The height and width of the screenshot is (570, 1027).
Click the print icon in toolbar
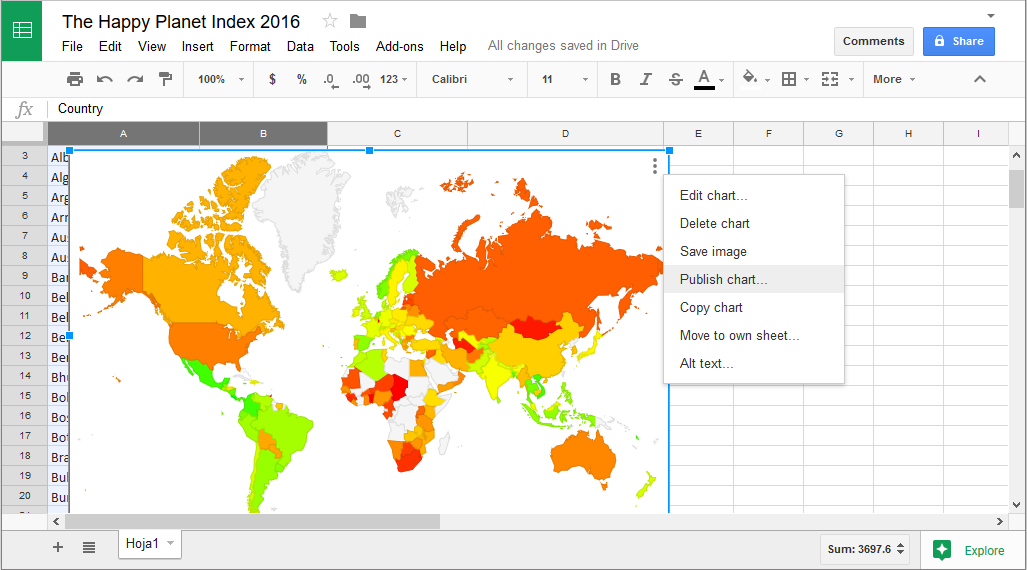pyautogui.click(x=75, y=79)
